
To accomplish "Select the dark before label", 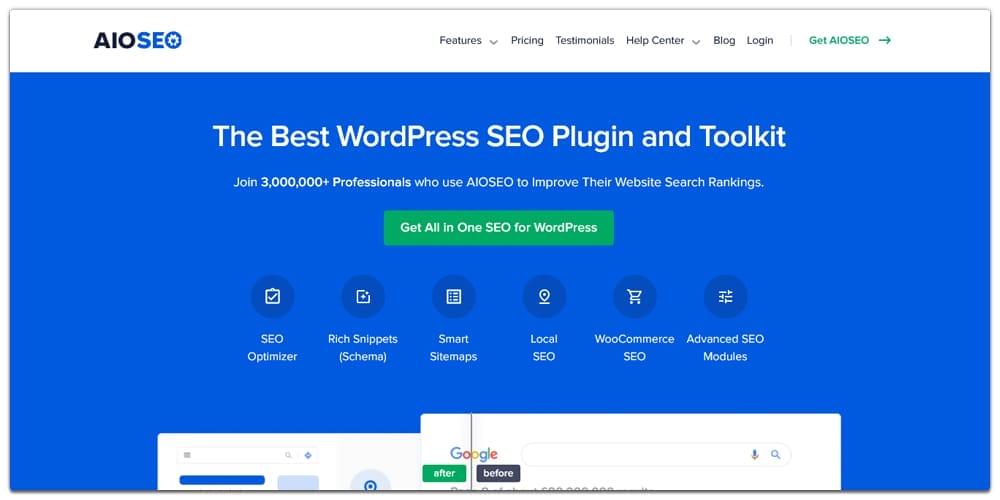I will (x=498, y=473).
